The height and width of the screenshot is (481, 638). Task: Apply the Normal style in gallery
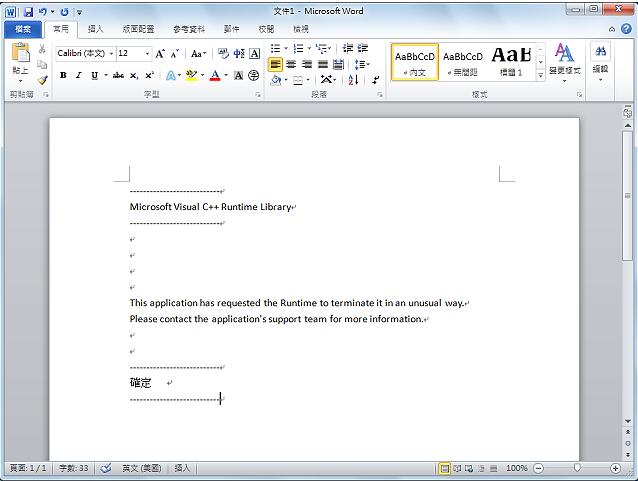coord(415,62)
